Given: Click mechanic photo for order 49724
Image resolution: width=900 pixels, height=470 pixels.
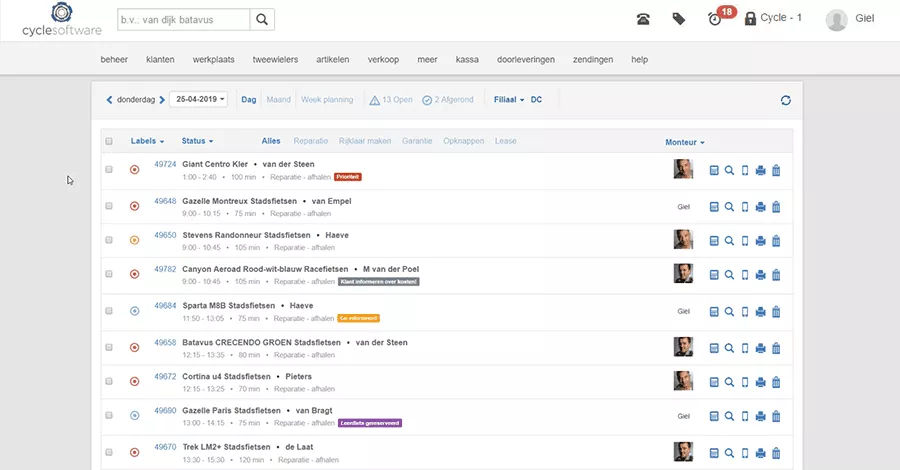Looking at the screenshot, I should (683, 169).
